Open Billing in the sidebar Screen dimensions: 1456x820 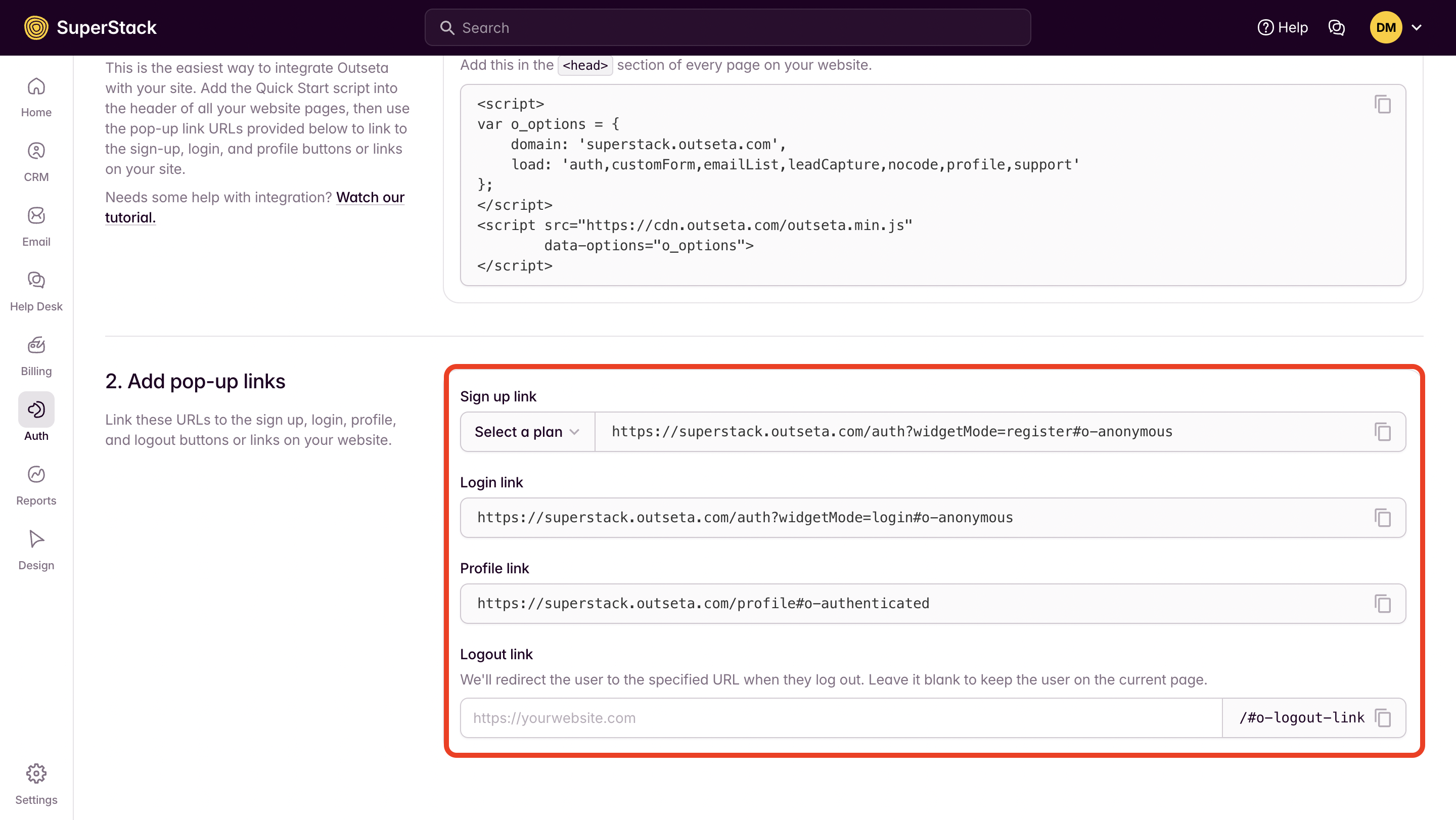point(36,356)
